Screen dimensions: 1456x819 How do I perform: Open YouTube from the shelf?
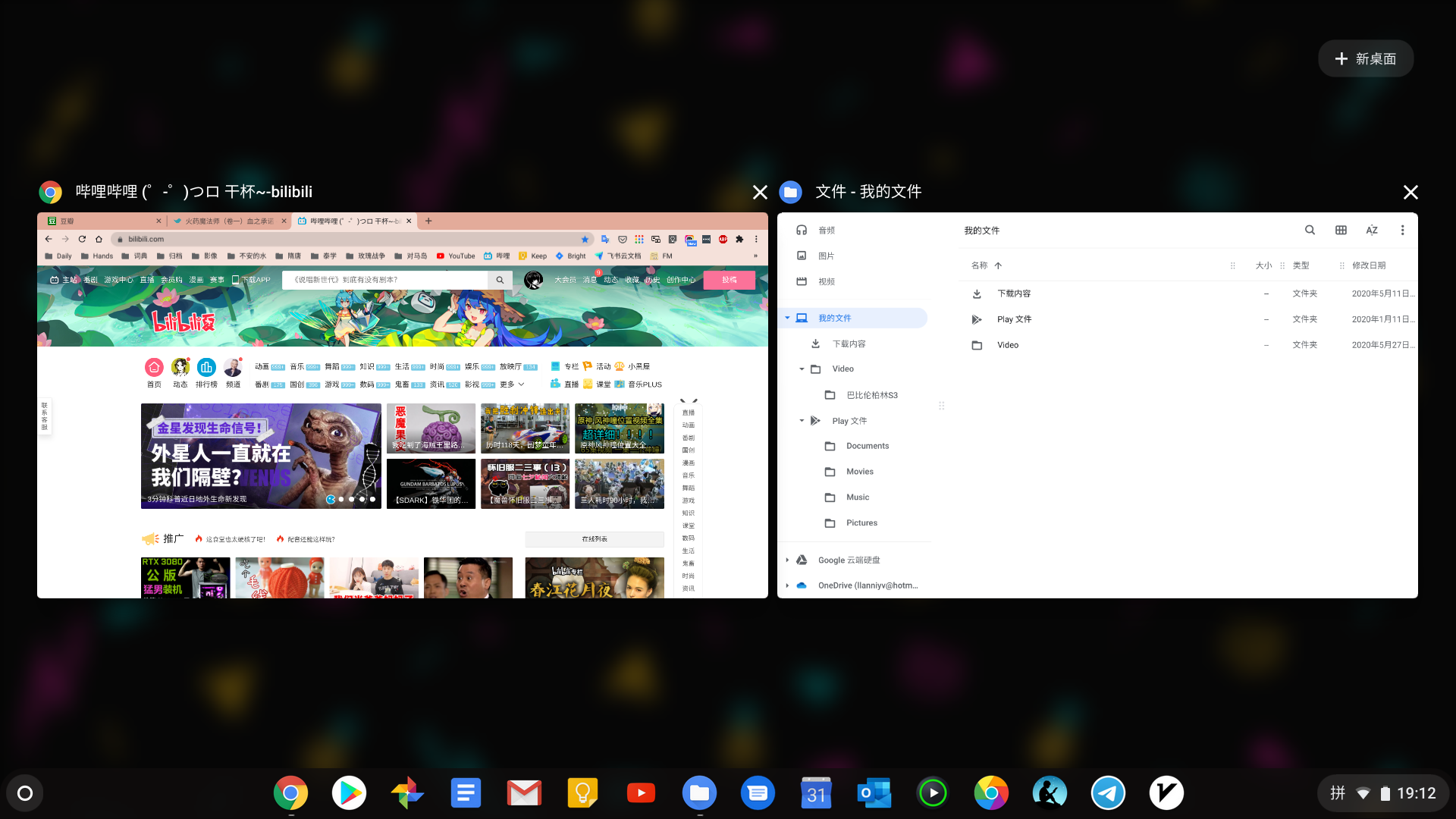(641, 793)
